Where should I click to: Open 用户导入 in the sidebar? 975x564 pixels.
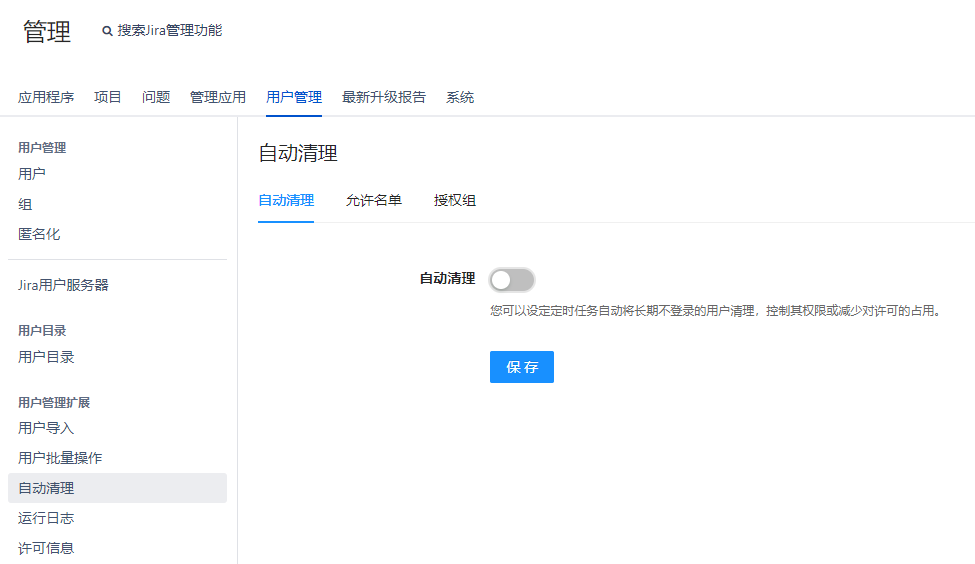pos(46,428)
